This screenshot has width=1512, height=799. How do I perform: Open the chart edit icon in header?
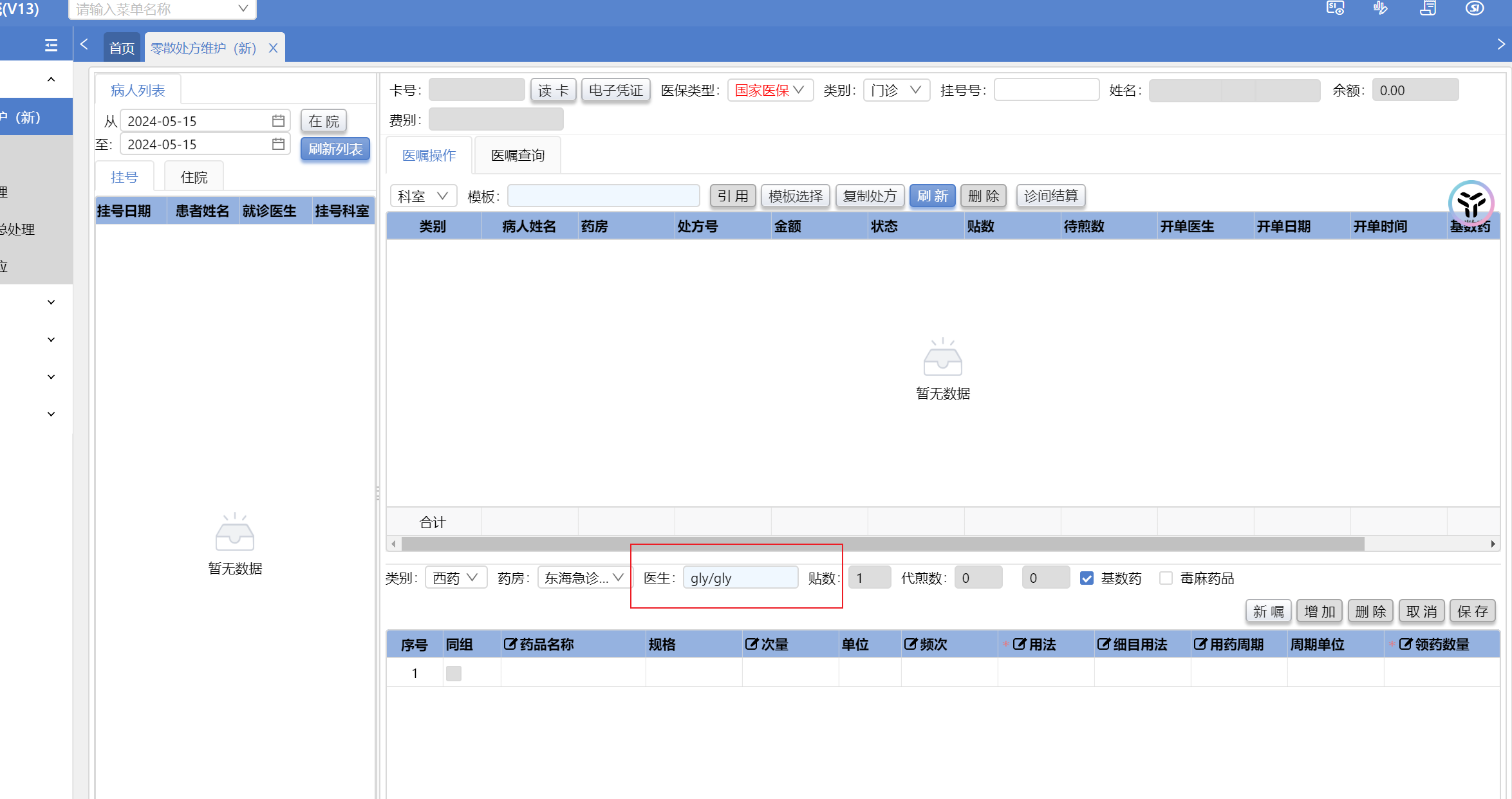pos(1381,8)
